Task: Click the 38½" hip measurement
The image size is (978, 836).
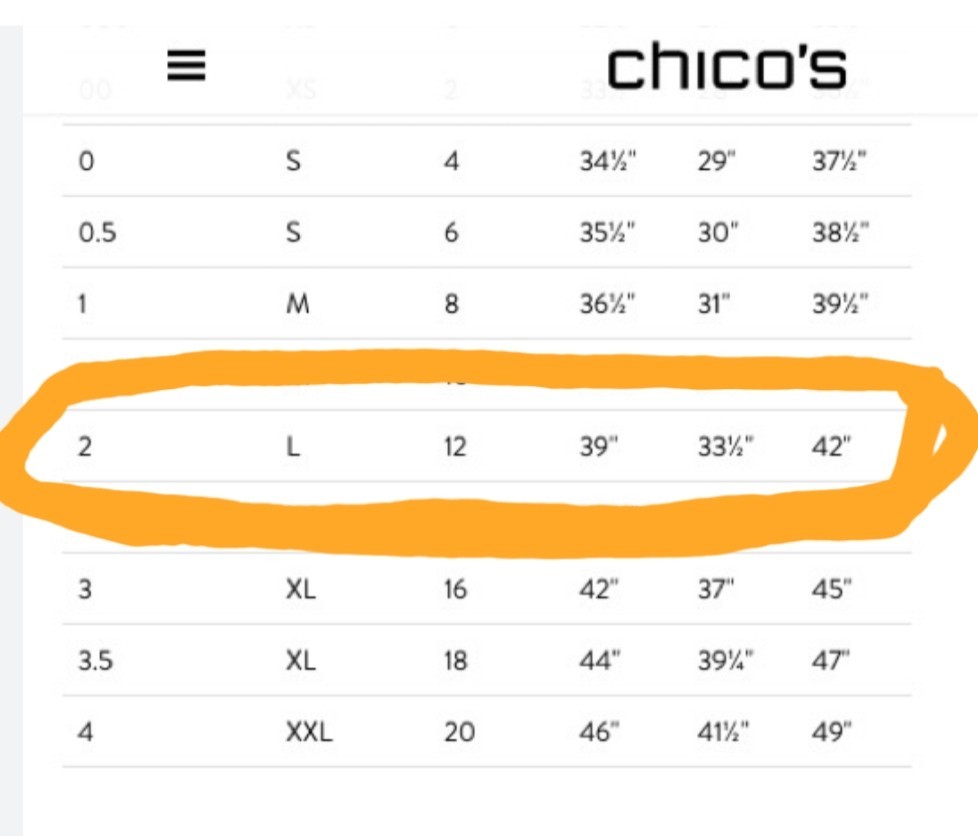Action: (x=840, y=233)
